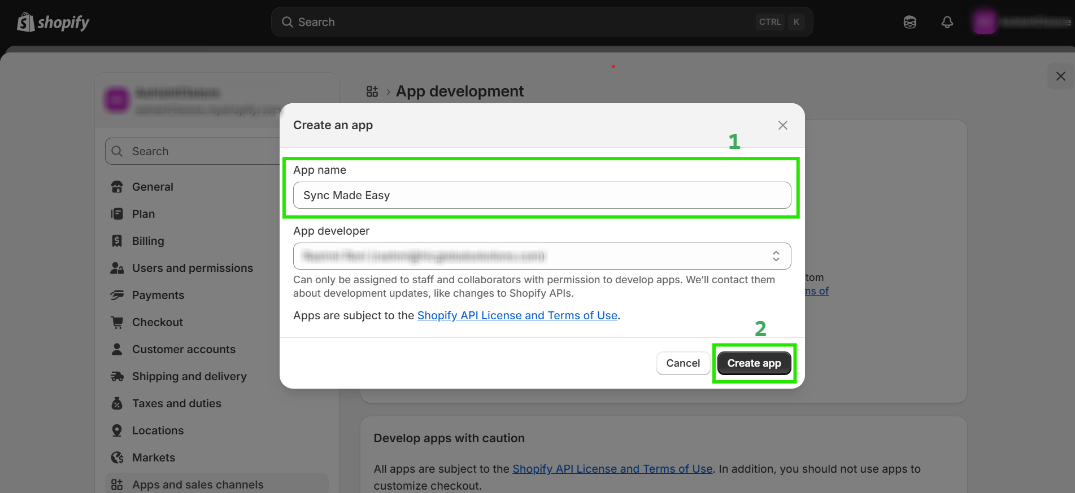Click the Payments icon in sidebar

pyautogui.click(x=117, y=295)
